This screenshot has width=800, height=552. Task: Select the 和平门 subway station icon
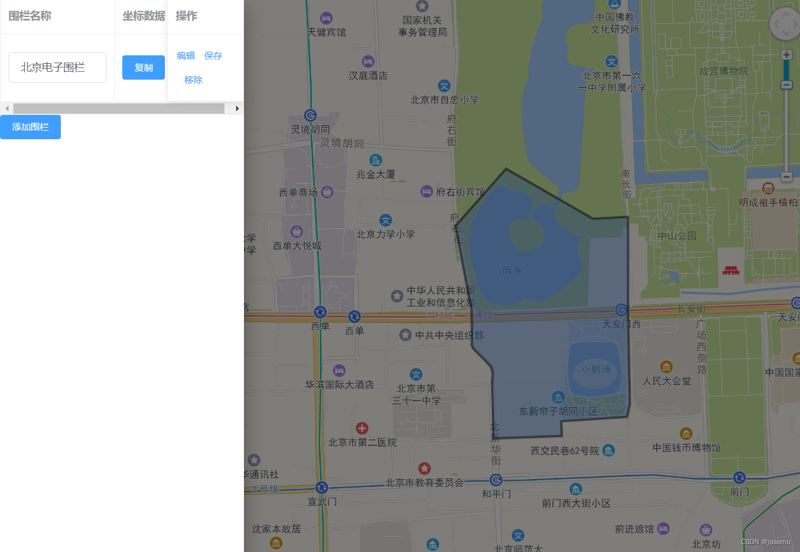coord(496,480)
